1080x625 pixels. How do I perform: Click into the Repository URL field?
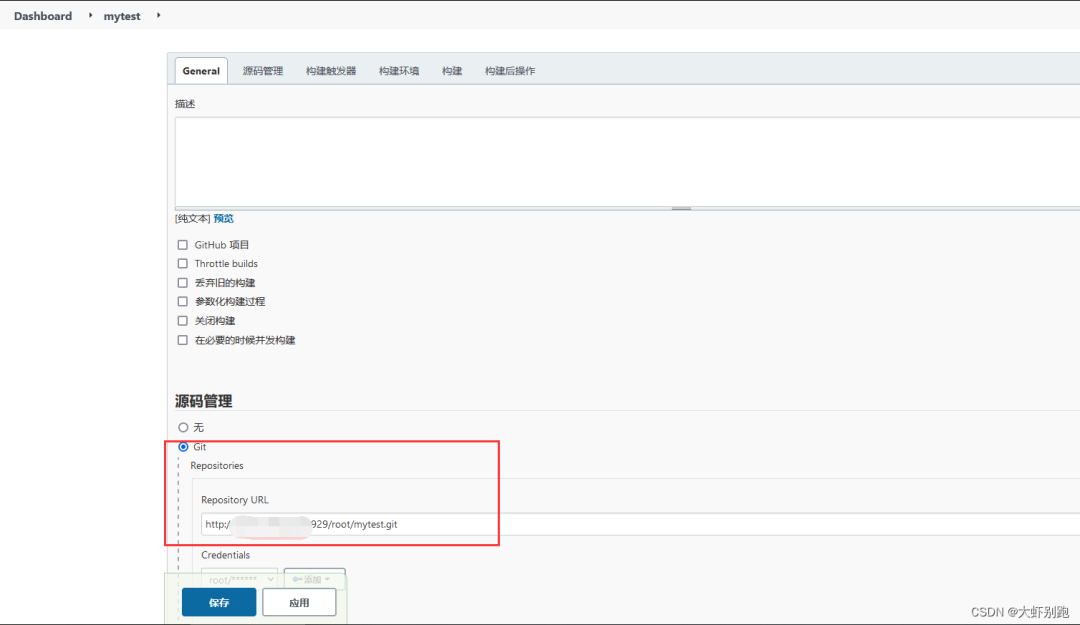(640, 524)
